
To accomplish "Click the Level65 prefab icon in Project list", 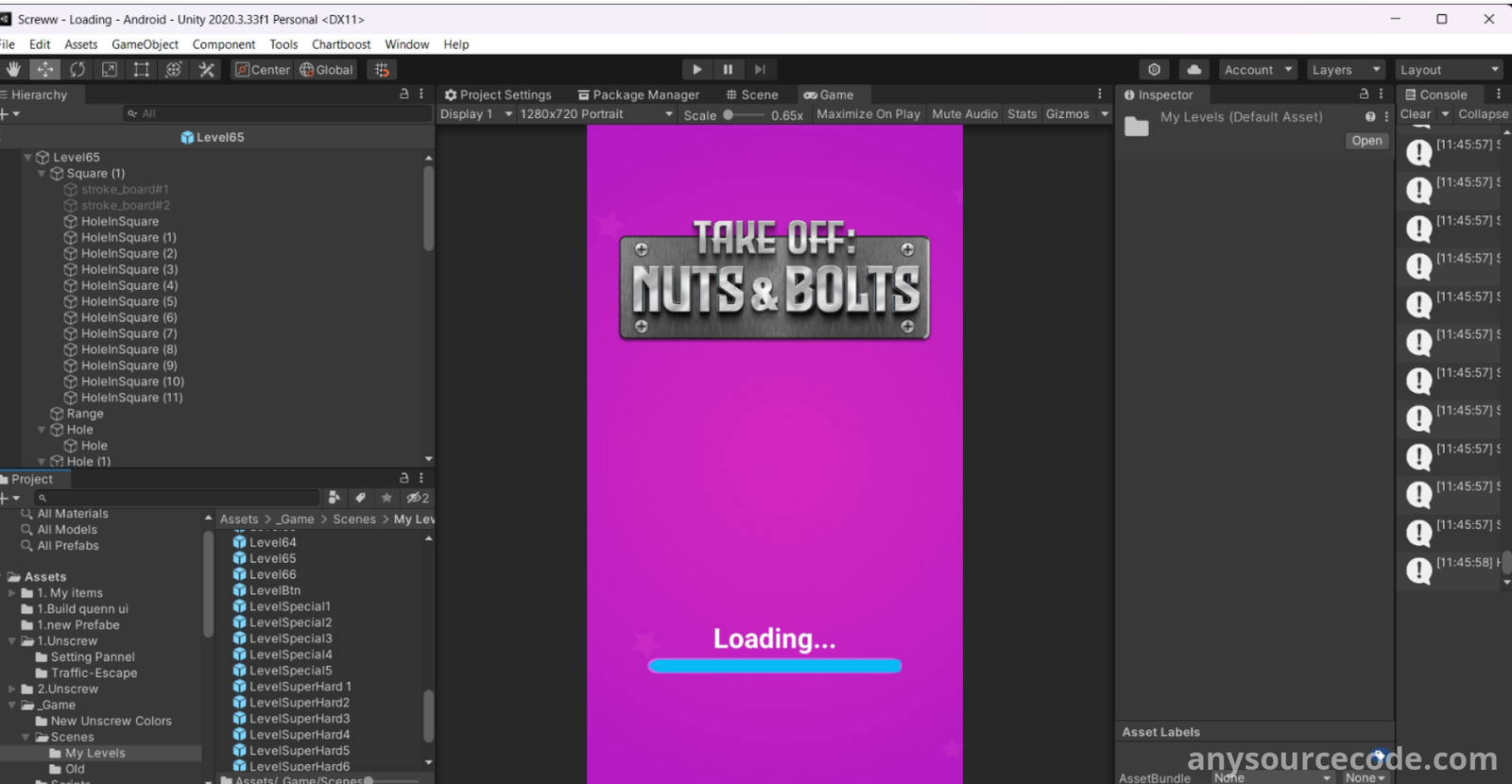I will 240,558.
